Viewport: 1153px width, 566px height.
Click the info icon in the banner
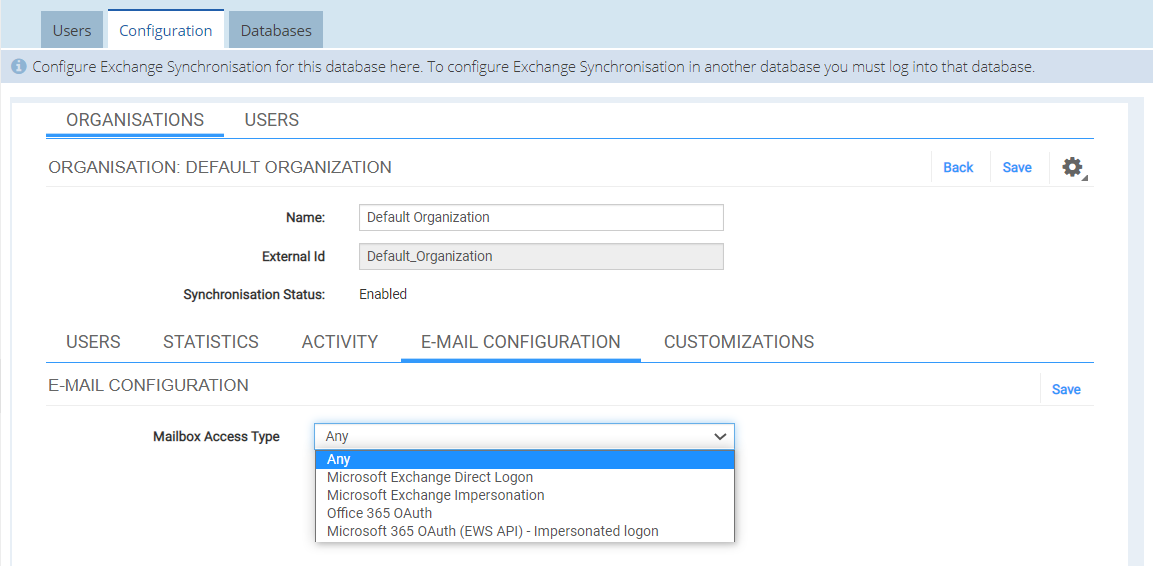tap(19, 67)
